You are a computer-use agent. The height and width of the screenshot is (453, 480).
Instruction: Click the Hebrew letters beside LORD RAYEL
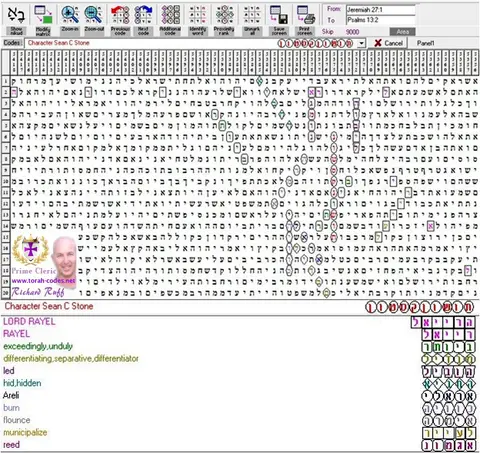point(443,322)
